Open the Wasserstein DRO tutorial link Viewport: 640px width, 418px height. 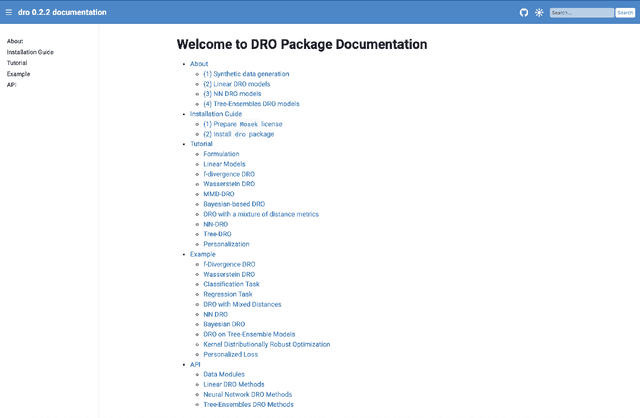229,184
